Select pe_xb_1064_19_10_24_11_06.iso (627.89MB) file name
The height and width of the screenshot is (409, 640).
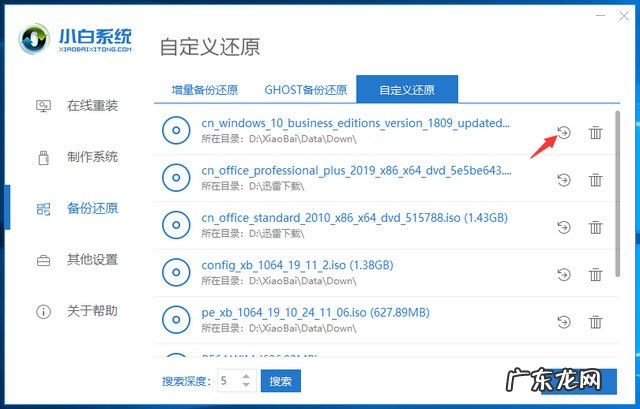click(316, 313)
